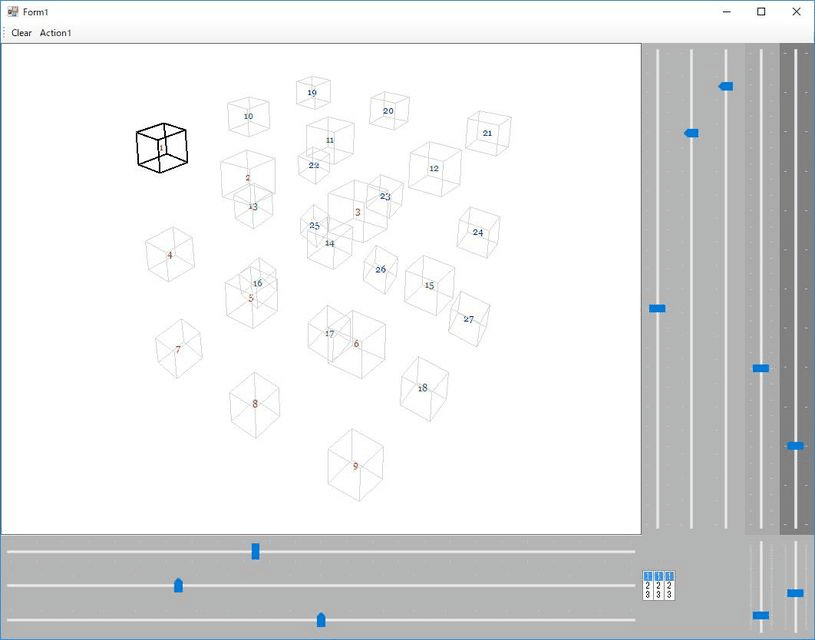Click the number 2 cube label

pos(248,177)
